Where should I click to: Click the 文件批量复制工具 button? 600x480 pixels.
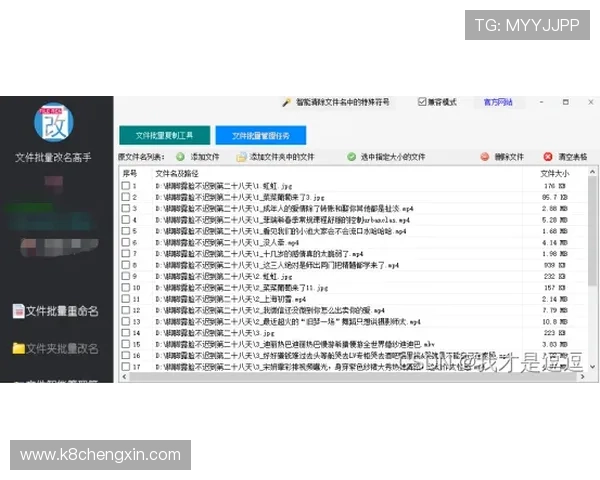pos(165,135)
